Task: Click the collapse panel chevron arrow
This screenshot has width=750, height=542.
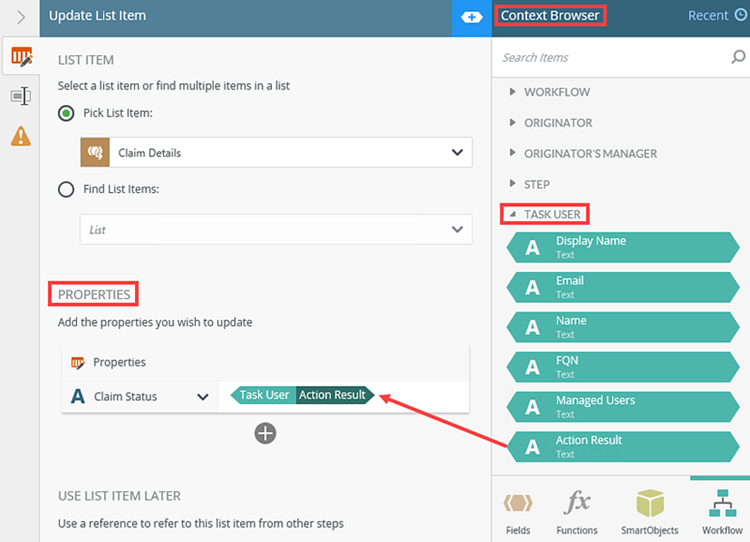Action: click(x=20, y=17)
